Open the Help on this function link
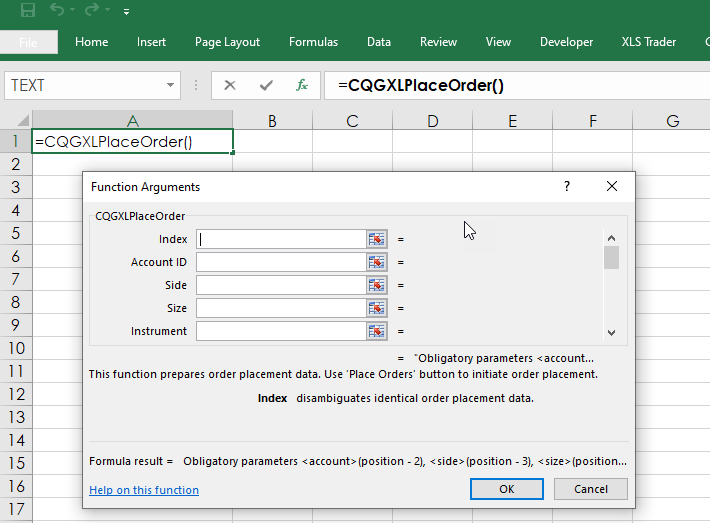 tap(144, 490)
